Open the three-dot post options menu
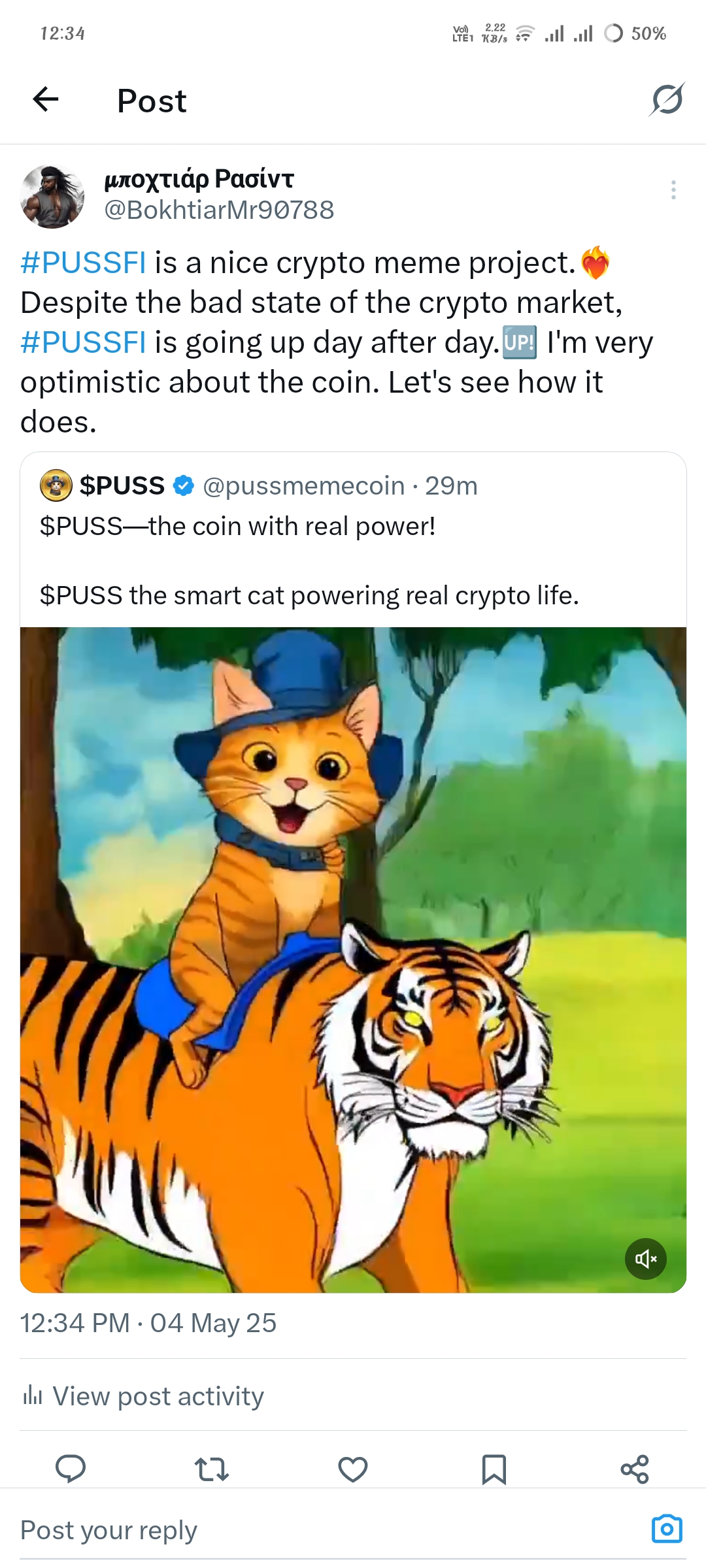The height and width of the screenshot is (1568, 706). coord(673,190)
